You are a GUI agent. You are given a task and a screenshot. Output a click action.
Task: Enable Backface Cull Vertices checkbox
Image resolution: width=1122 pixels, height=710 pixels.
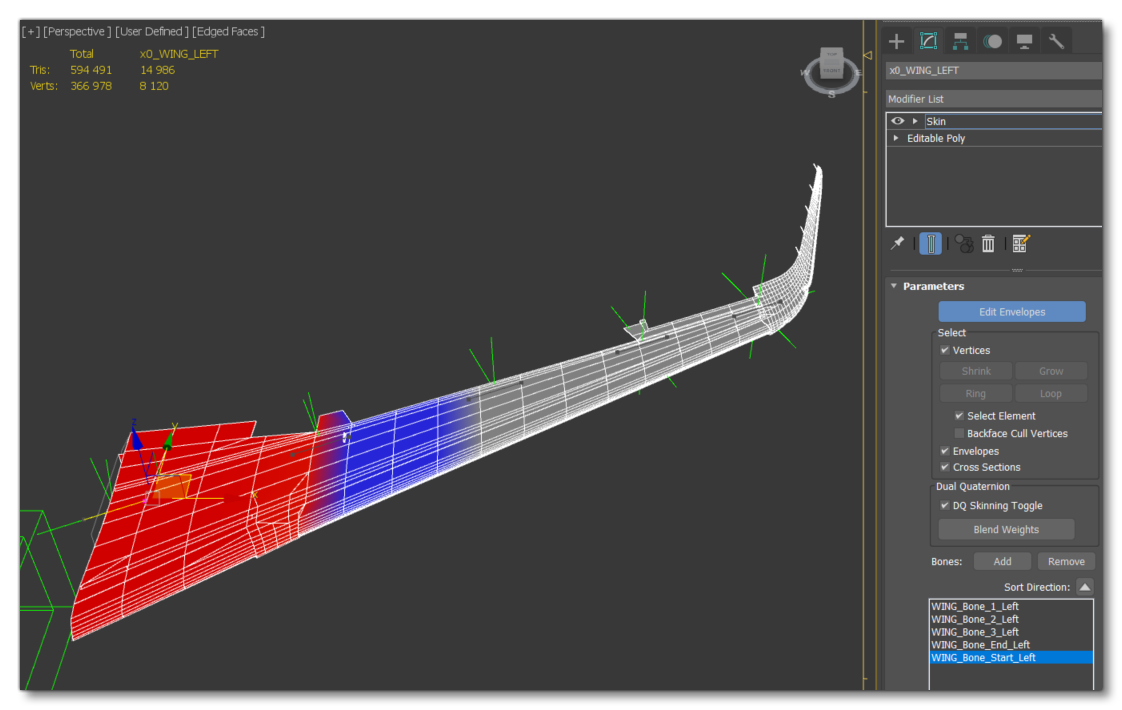coord(959,434)
